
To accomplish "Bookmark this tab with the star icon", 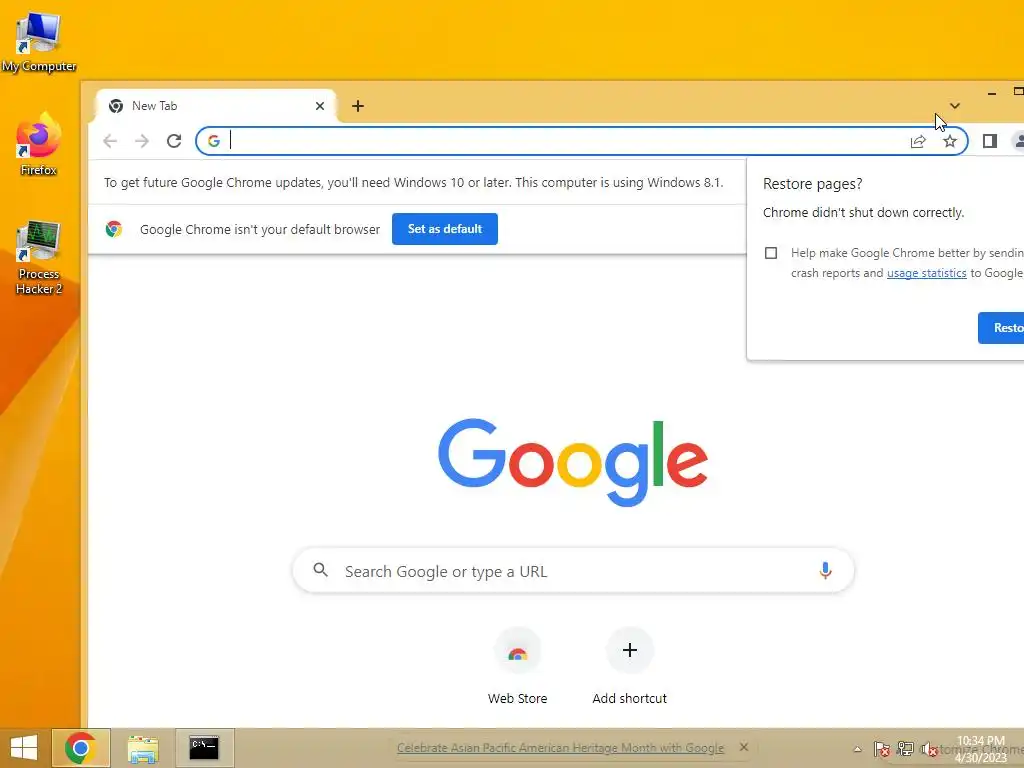I will [x=950, y=141].
